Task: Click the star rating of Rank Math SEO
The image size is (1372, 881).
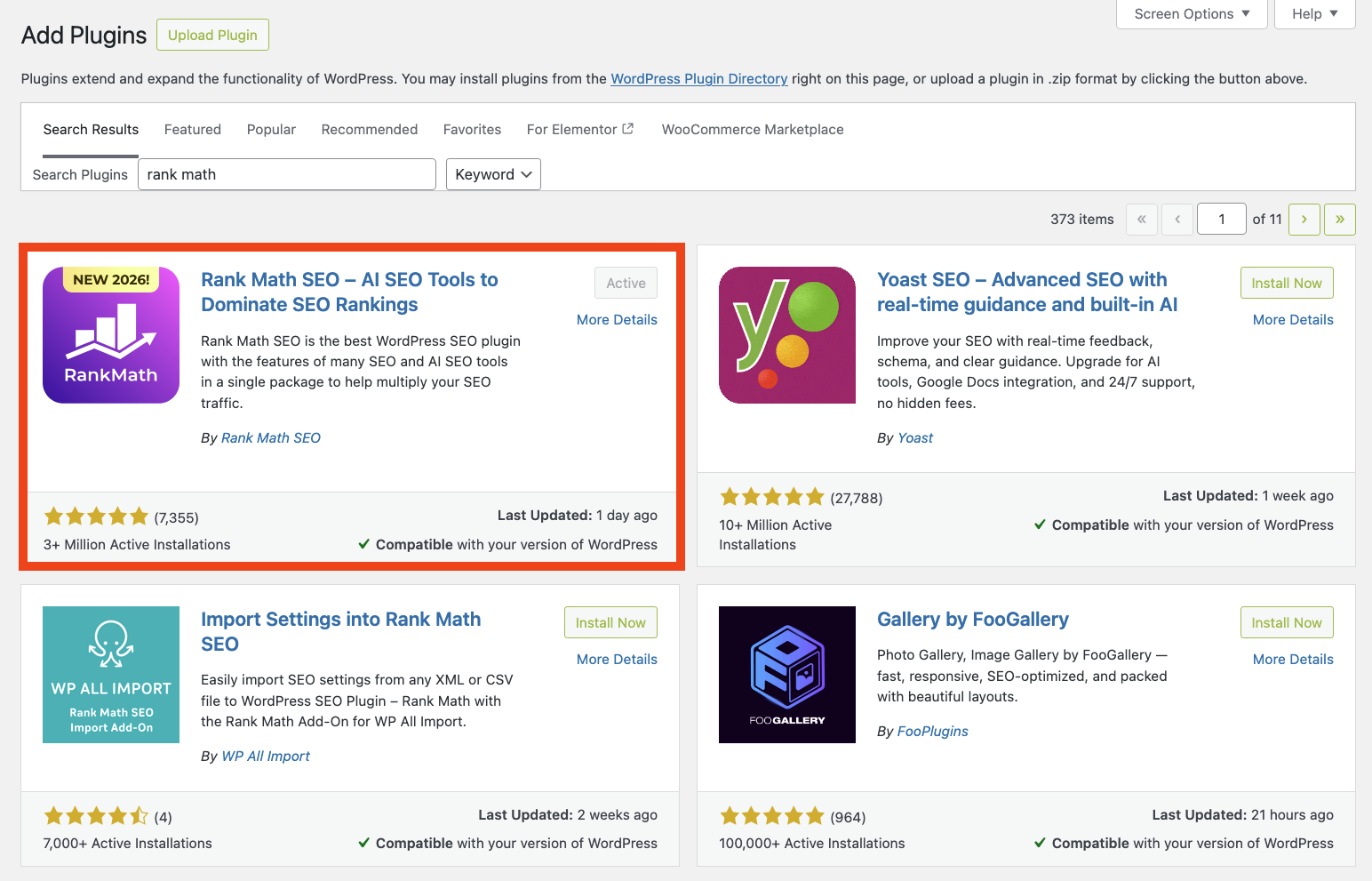Action: click(x=96, y=516)
